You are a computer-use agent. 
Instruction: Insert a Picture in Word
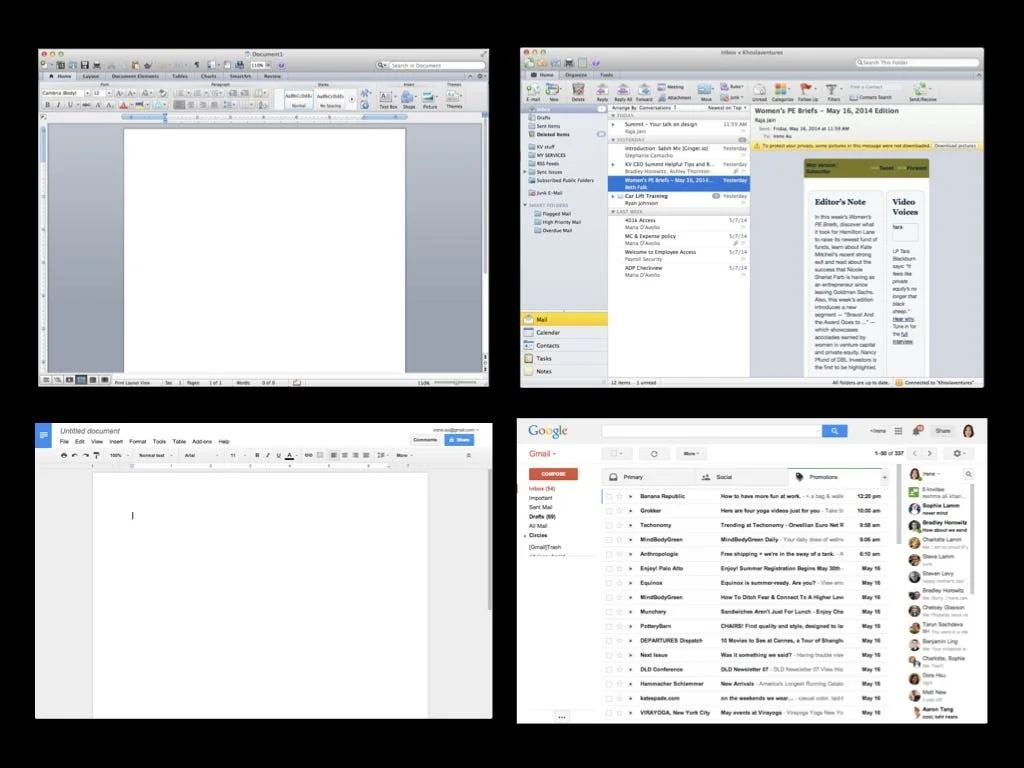coord(430,99)
